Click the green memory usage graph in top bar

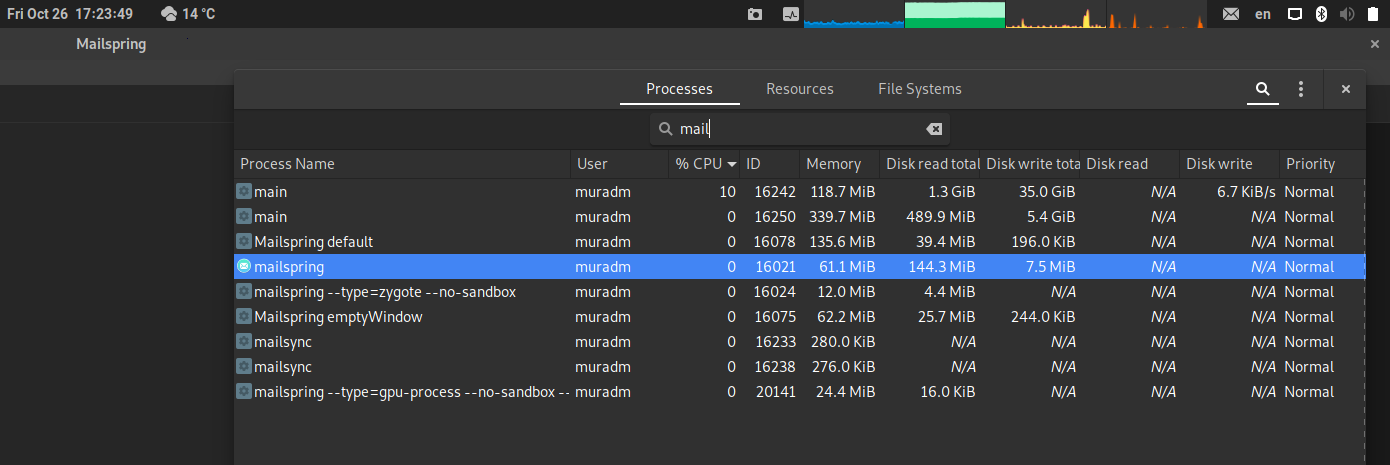955,14
